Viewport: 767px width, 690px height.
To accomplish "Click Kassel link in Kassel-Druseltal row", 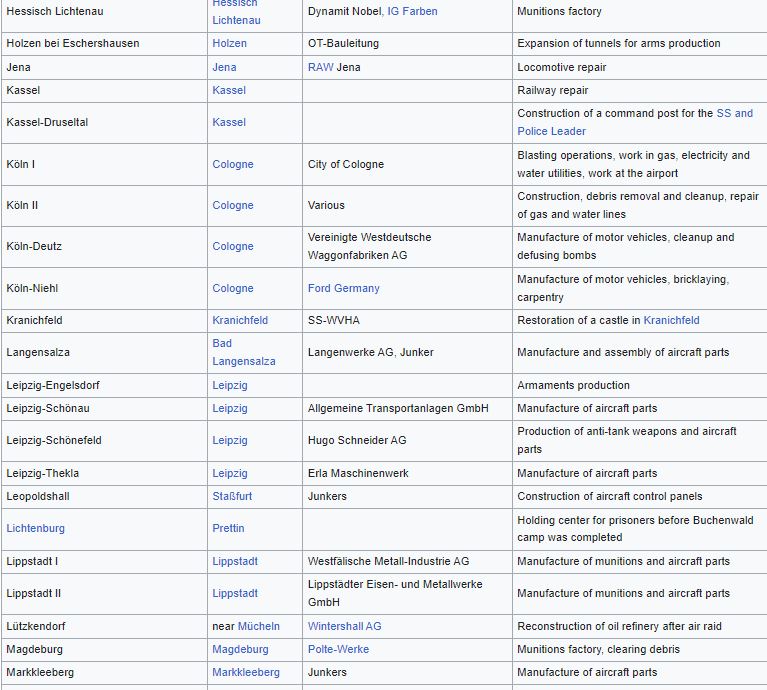I will (228, 122).
